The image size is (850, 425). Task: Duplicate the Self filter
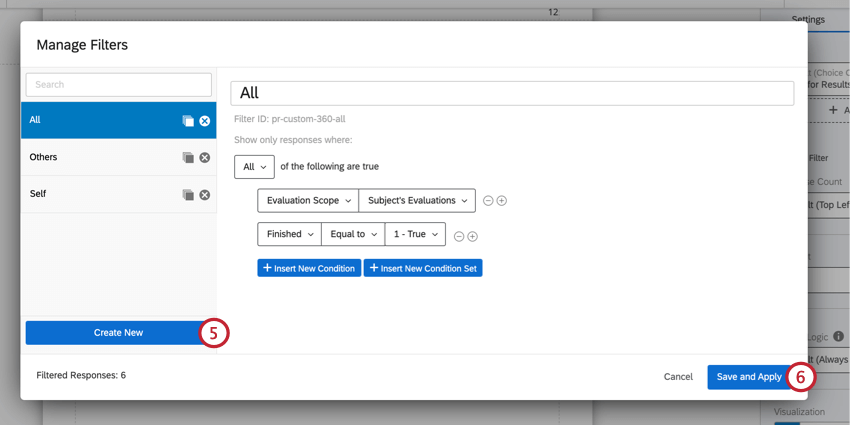188,195
